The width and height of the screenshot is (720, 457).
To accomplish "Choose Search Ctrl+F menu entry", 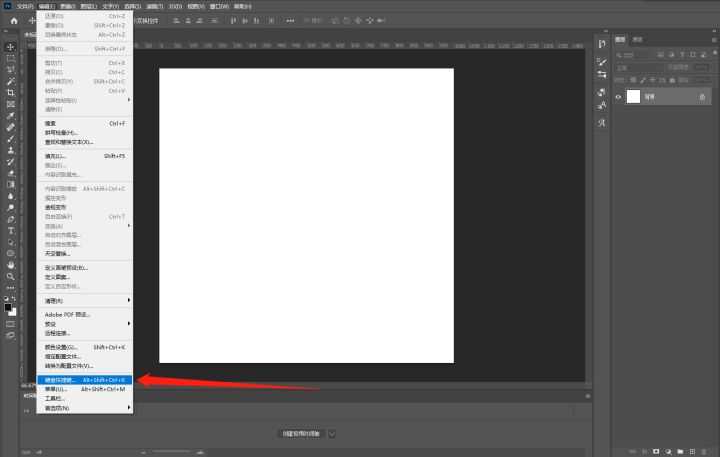I will (x=85, y=124).
